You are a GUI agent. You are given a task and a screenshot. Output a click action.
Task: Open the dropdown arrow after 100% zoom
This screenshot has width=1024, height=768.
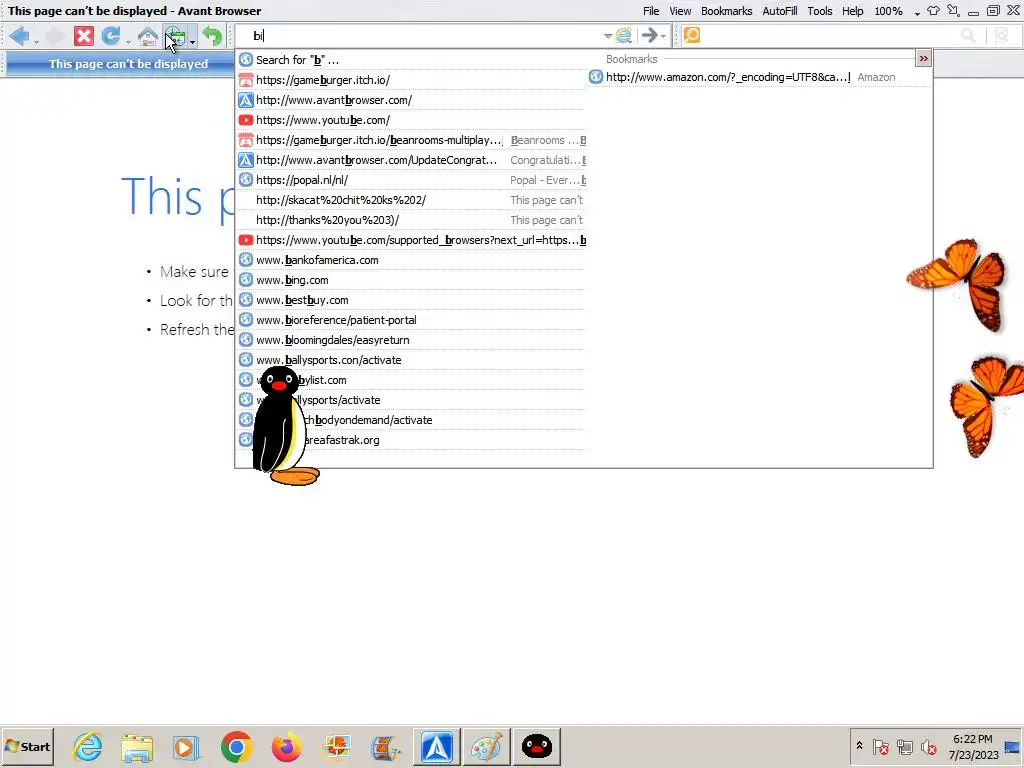(x=917, y=12)
